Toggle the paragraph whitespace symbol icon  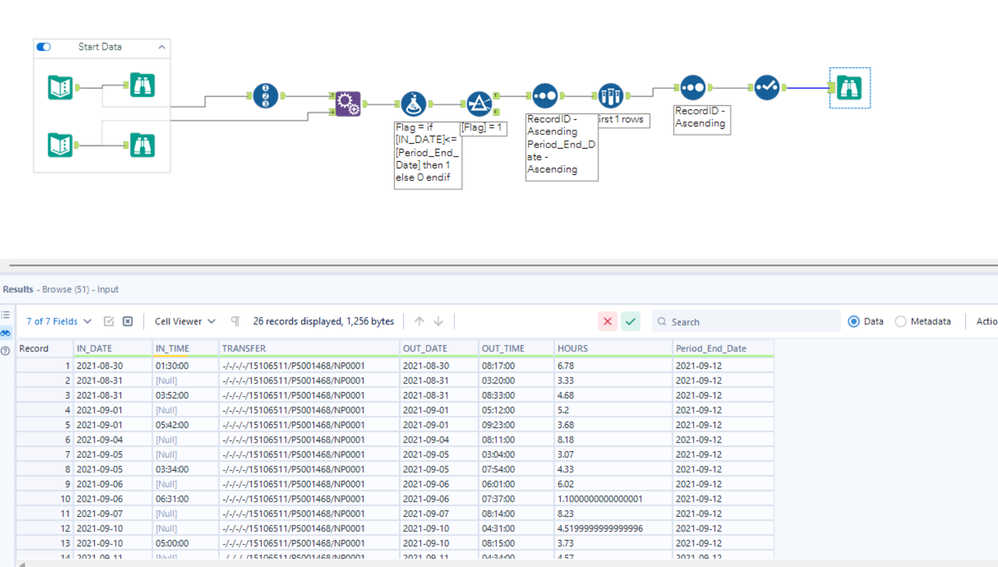(235, 321)
